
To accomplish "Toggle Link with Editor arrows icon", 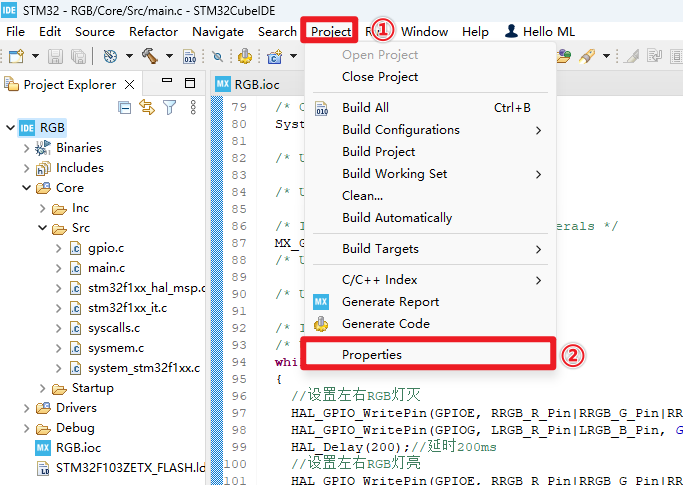I will (x=147, y=107).
